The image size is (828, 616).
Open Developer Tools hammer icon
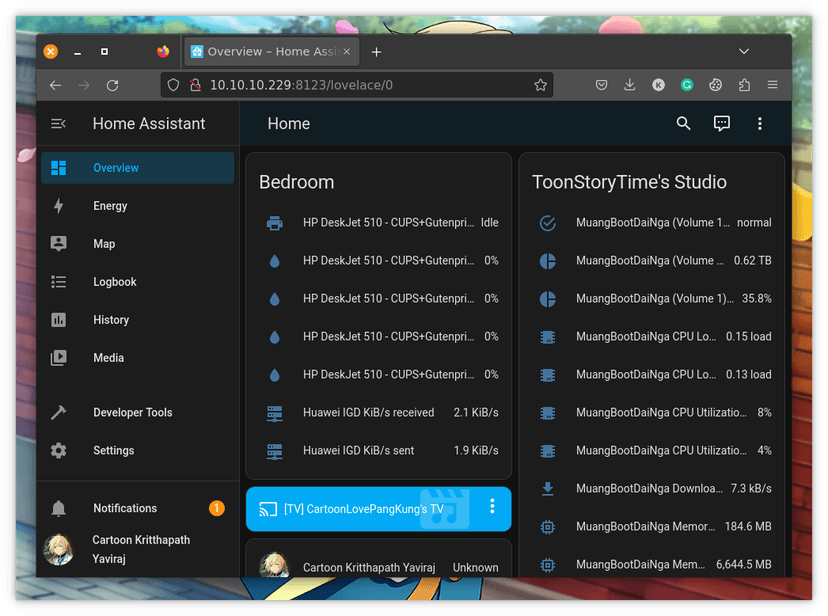(59, 413)
